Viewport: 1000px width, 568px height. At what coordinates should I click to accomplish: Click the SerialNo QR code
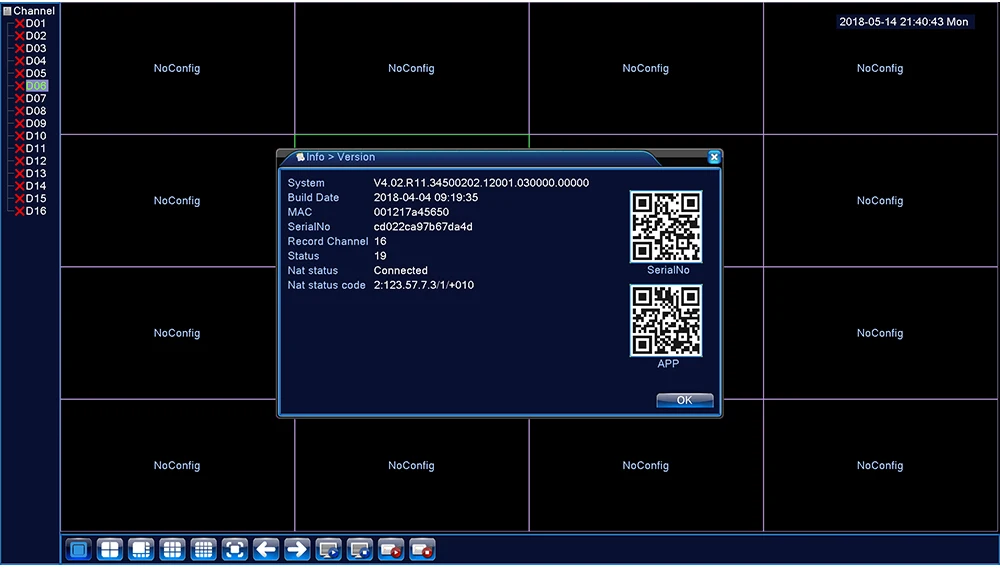coord(666,226)
